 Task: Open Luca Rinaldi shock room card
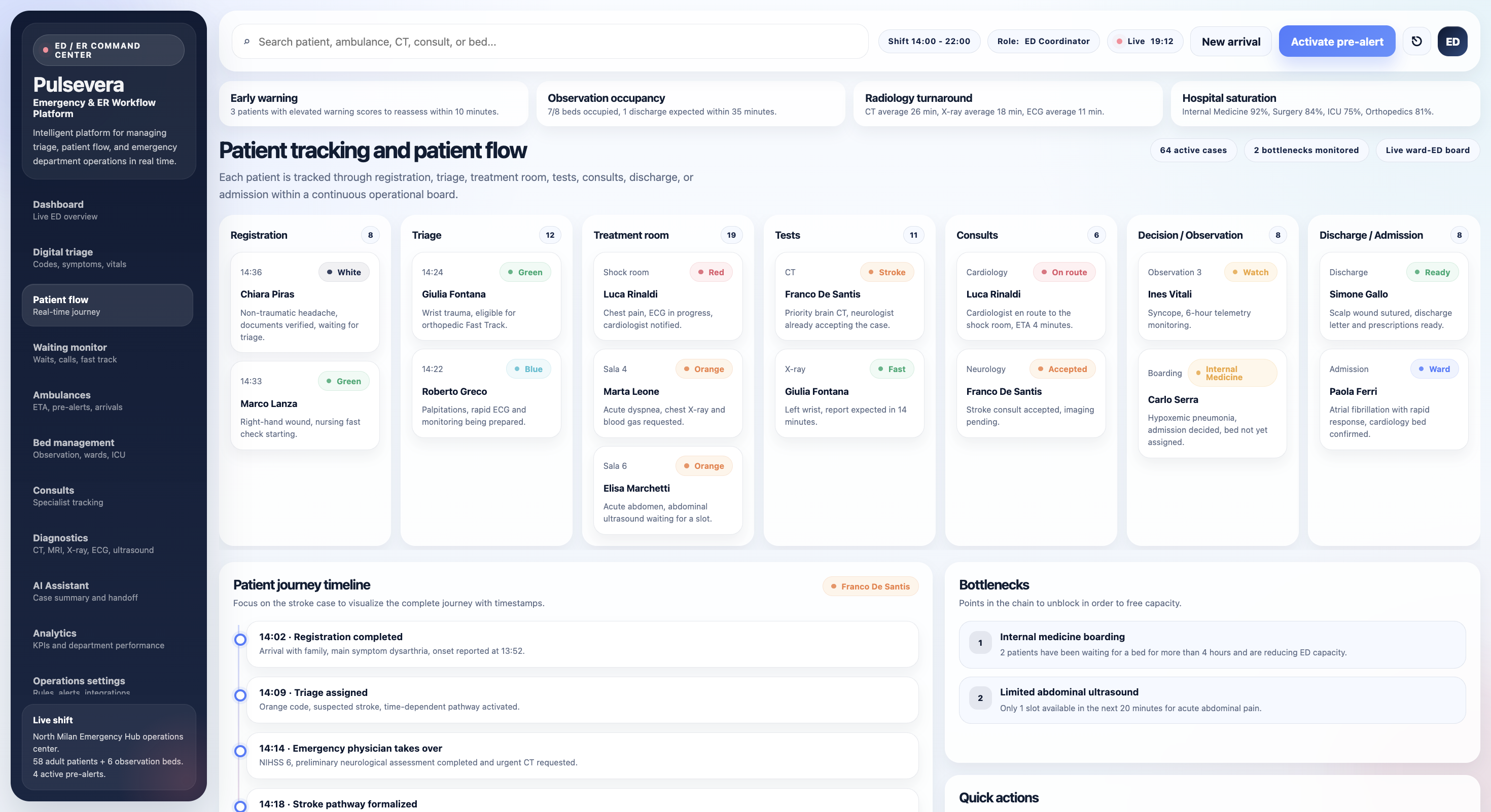(668, 296)
